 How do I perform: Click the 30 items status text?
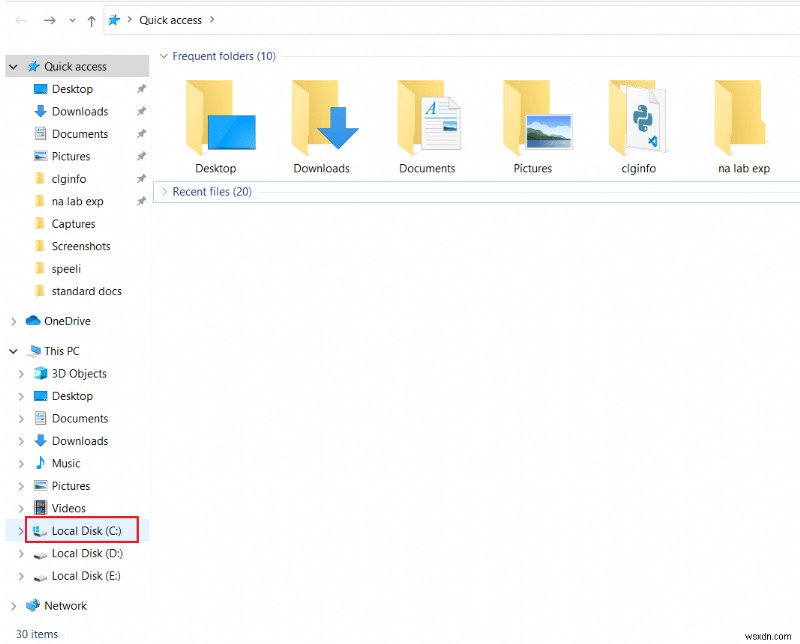(37, 634)
